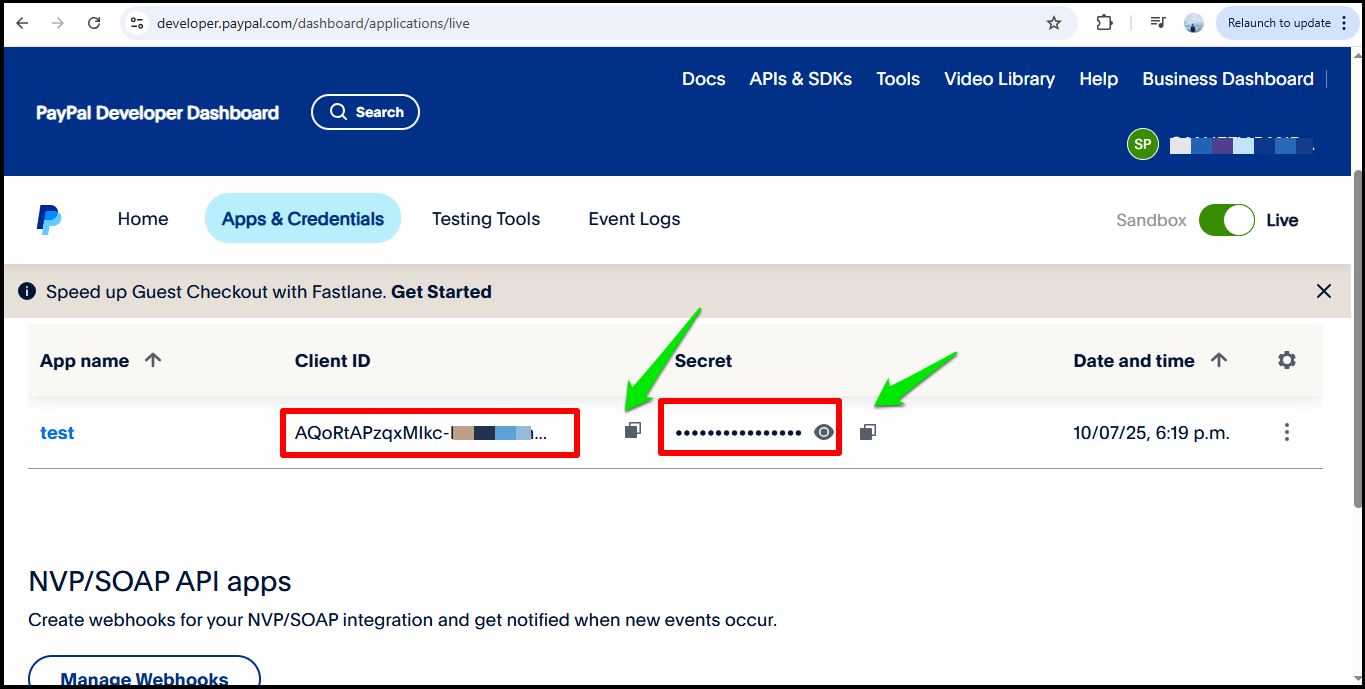1365x689 pixels.
Task: Click the Fastlane banner info icon
Action: click(27, 292)
